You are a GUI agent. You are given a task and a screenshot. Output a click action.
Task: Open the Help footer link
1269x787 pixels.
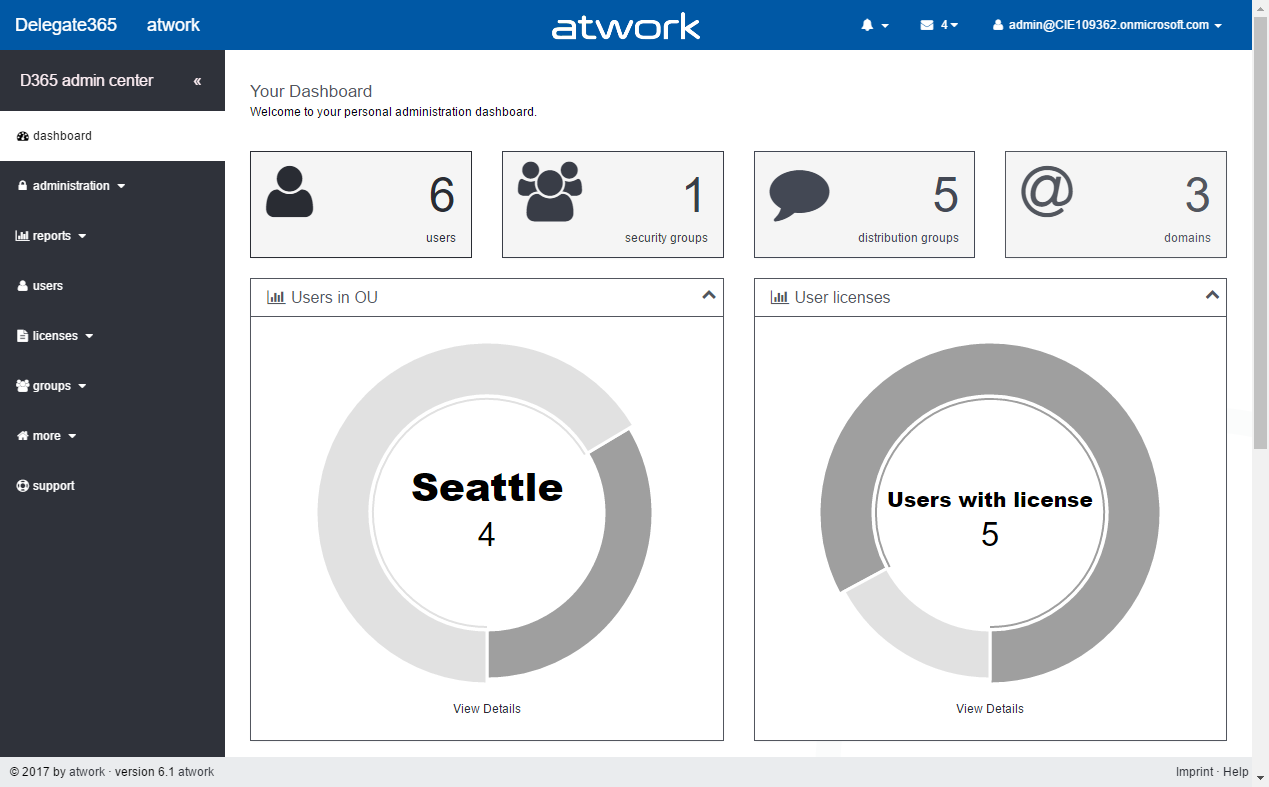tap(1236, 772)
